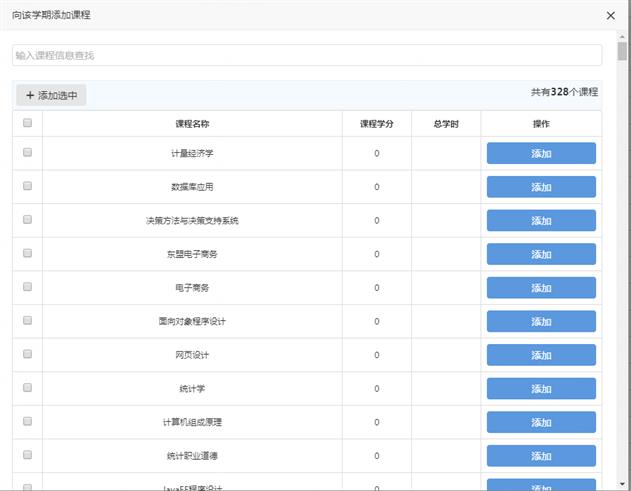Click the 向该学期添加课程 dialog title
The width and height of the screenshot is (631, 491).
tap(51, 15)
